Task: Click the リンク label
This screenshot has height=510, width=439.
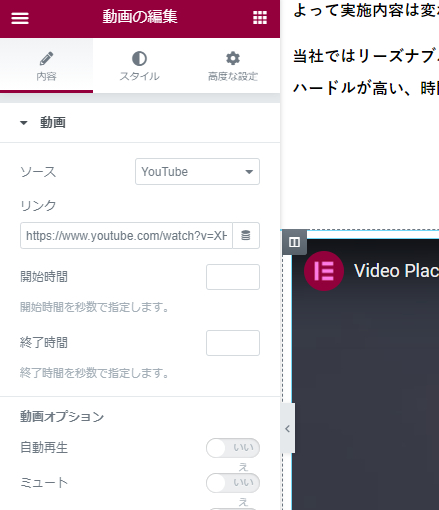Action: [38, 205]
